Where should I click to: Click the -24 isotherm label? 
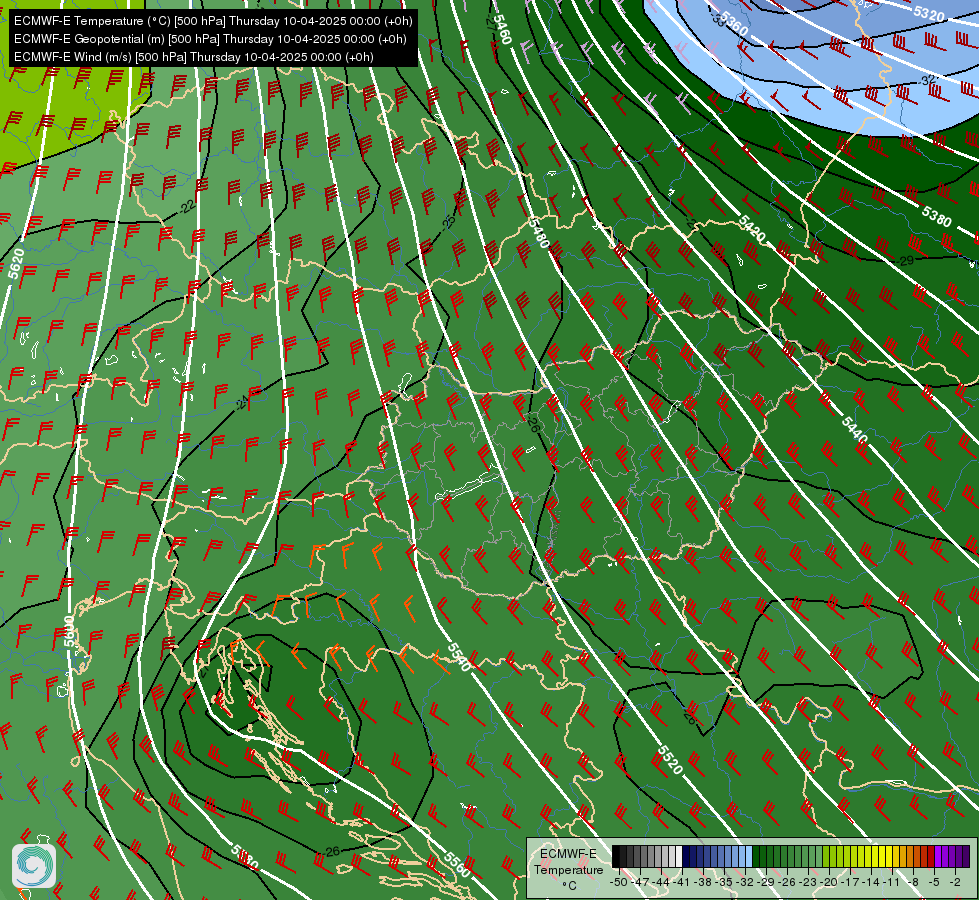pyautogui.click(x=242, y=403)
